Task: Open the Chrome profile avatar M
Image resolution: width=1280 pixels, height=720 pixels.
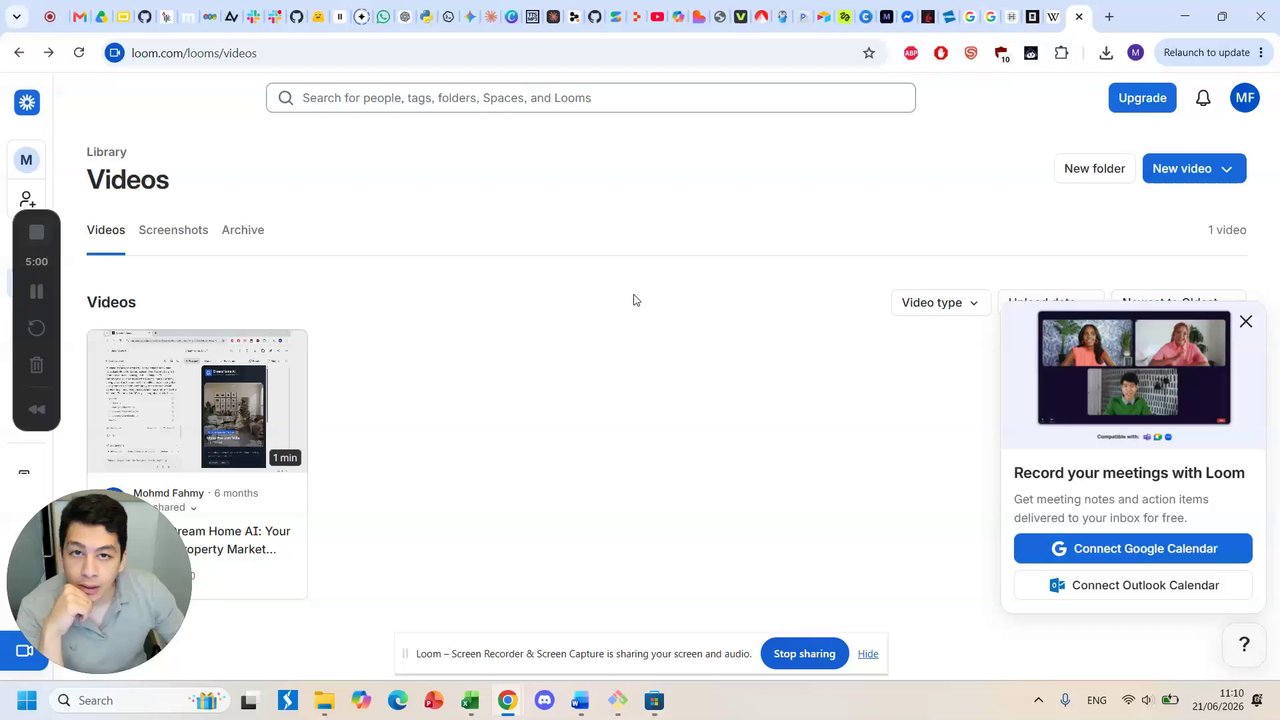Action: pos(1135,53)
